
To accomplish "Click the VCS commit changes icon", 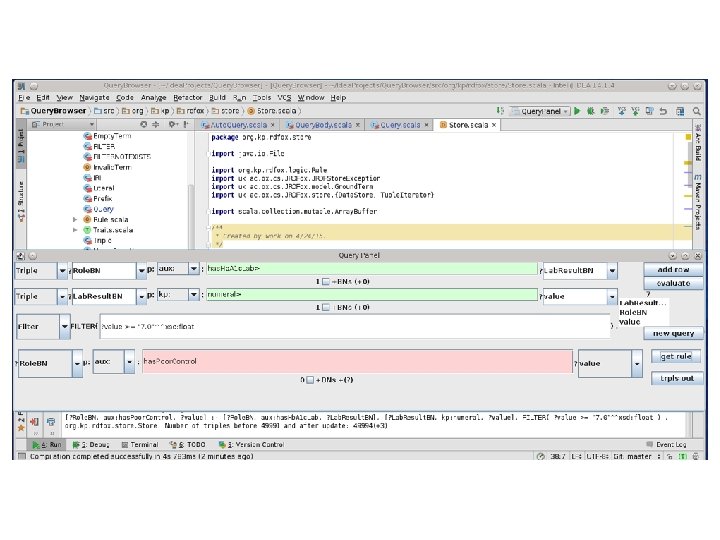I will click(x=636, y=111).
